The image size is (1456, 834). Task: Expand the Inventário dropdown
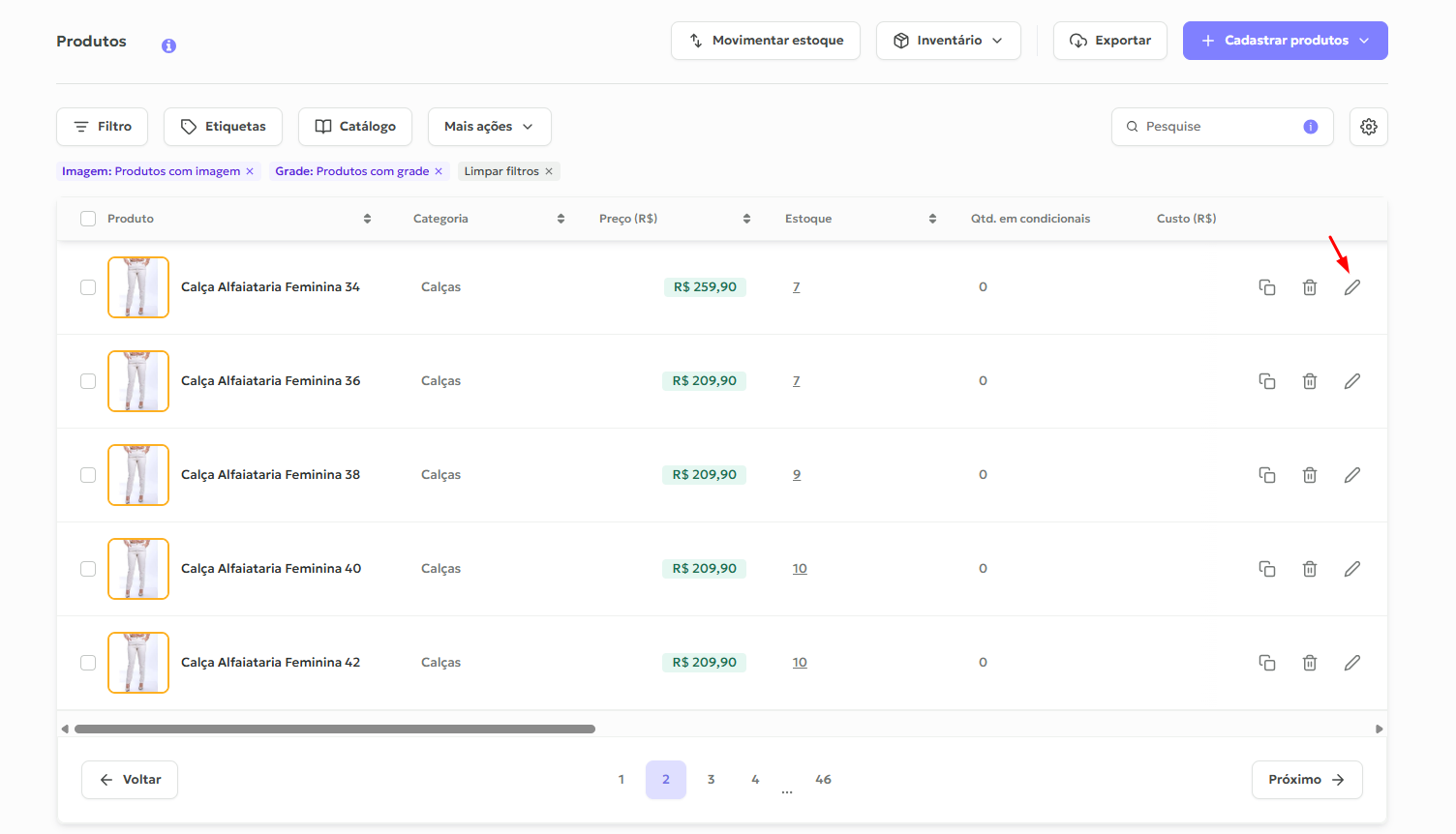(x=948, y=41)
